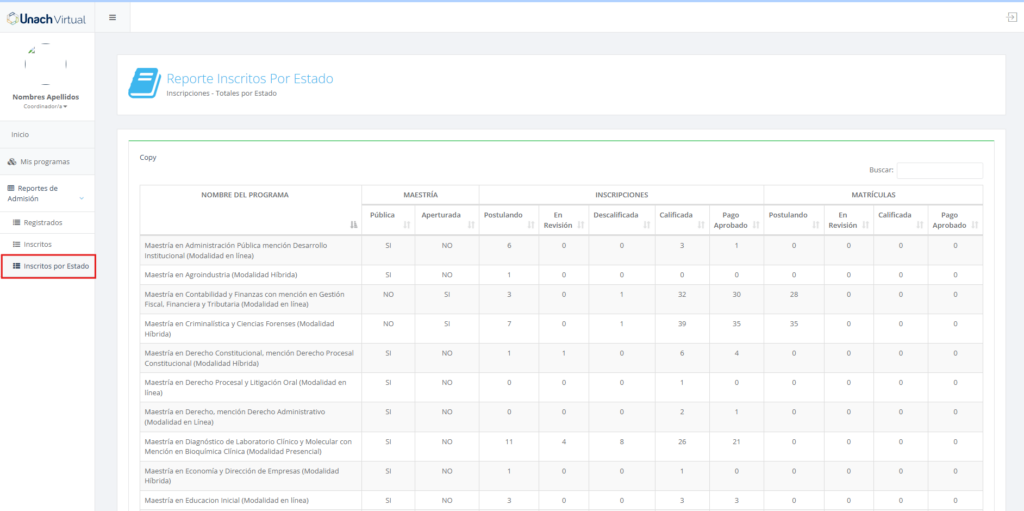Open the Inscritos report
This screenshot has width=1024, height=511.
tap(38, 244)
